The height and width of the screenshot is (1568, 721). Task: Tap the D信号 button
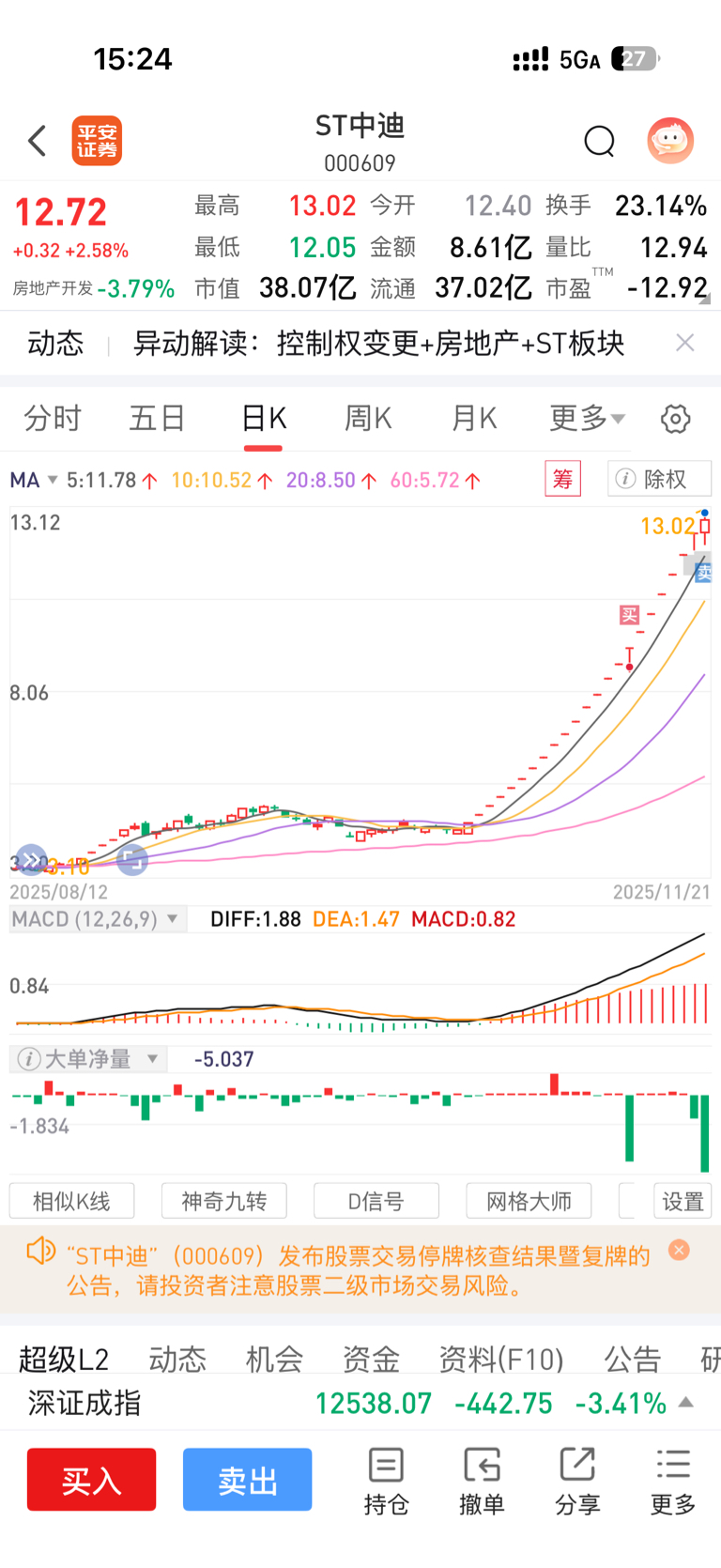pos(376,1201)
